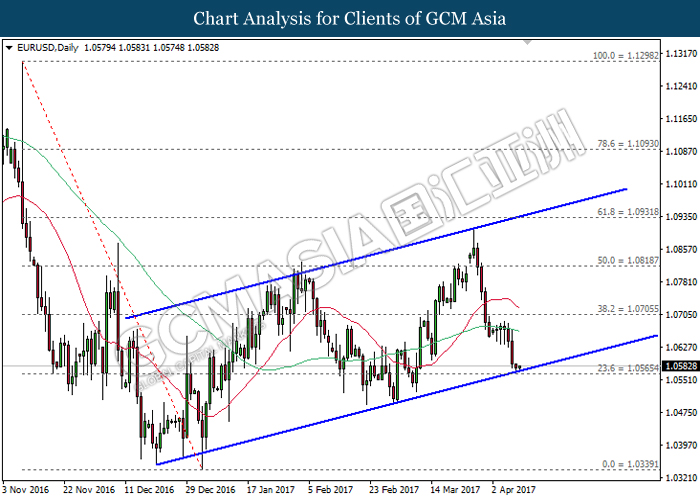Select the 78.6 = 1.10930 Fibonacci label
700x500 pixels.
coord(628,144)
